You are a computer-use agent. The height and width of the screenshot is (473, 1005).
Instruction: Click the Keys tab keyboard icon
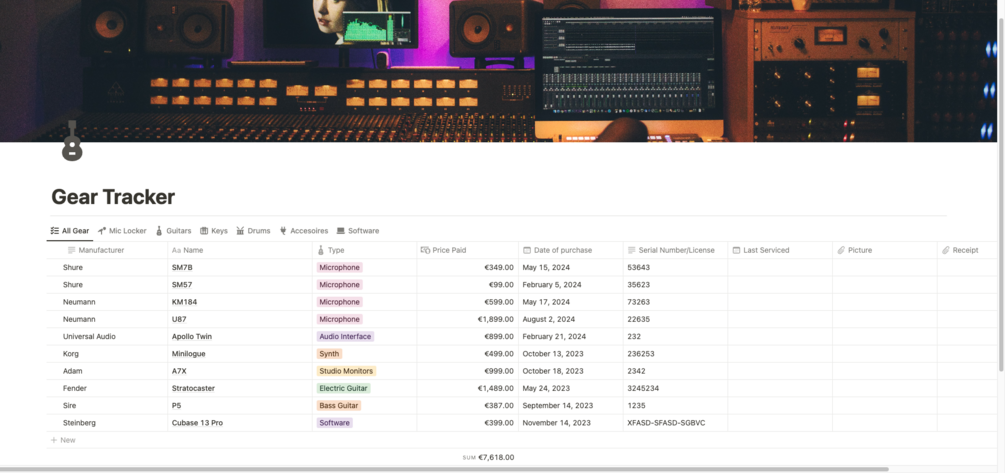coord(204,231)
